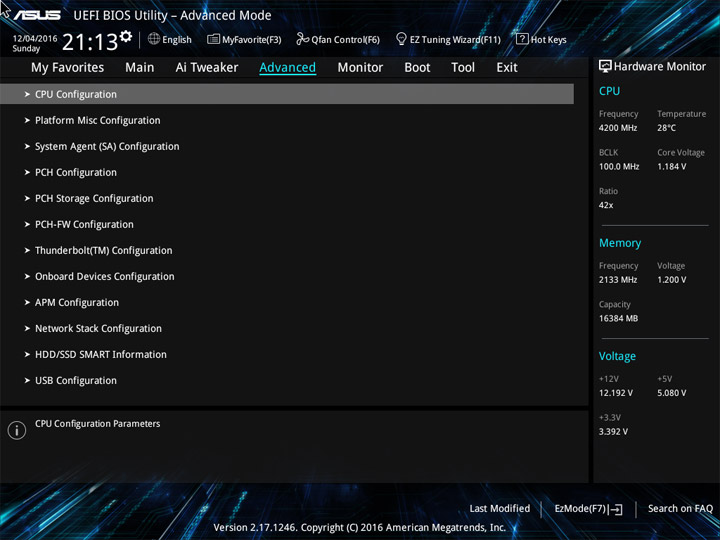This screenshot has width=720, height=540.
Task: Click the EZ Tuning Wizard lightbulb icon
Action: pos(401,39)
